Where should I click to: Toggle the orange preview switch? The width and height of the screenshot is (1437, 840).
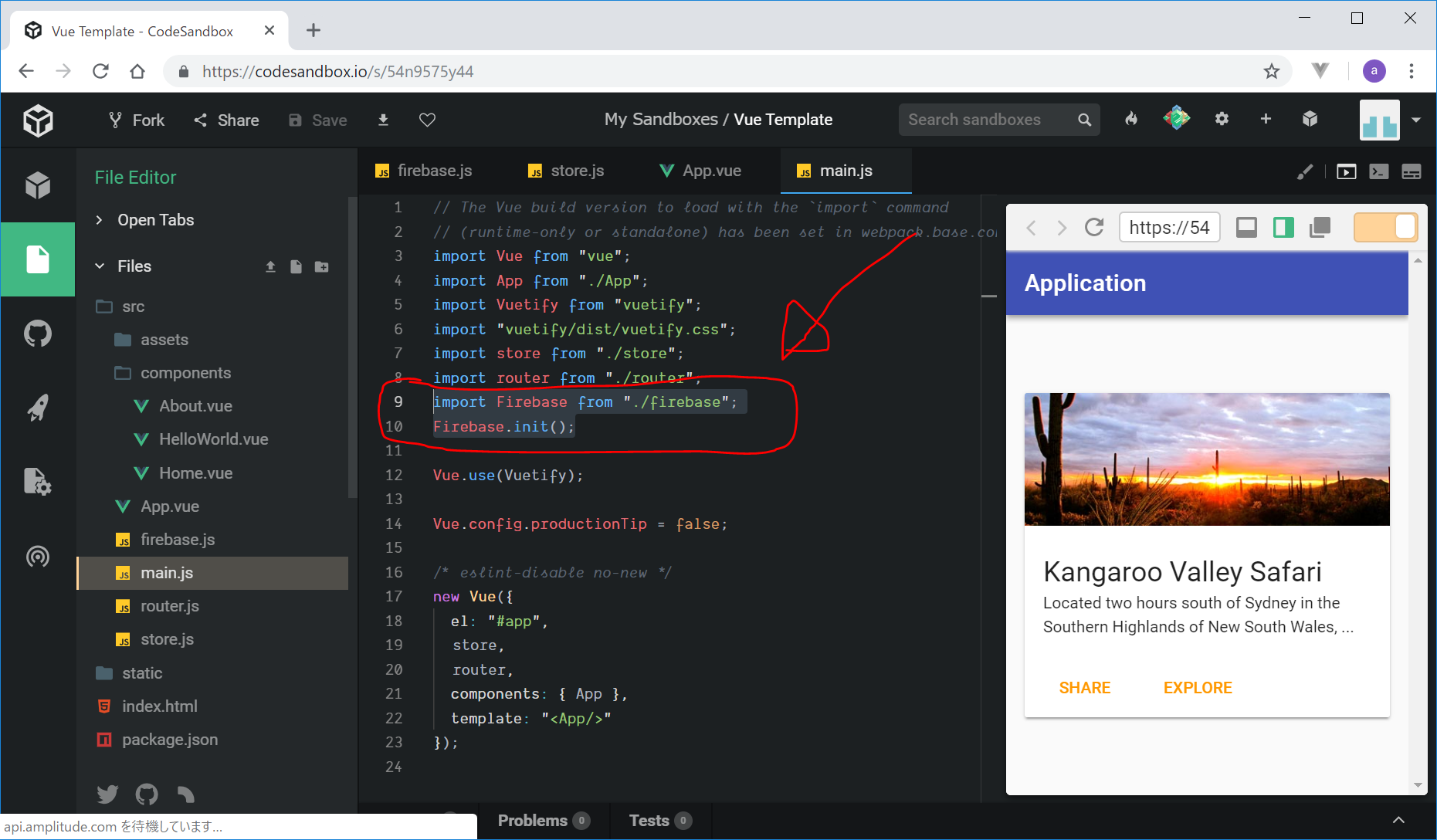tap(1385, 228)
